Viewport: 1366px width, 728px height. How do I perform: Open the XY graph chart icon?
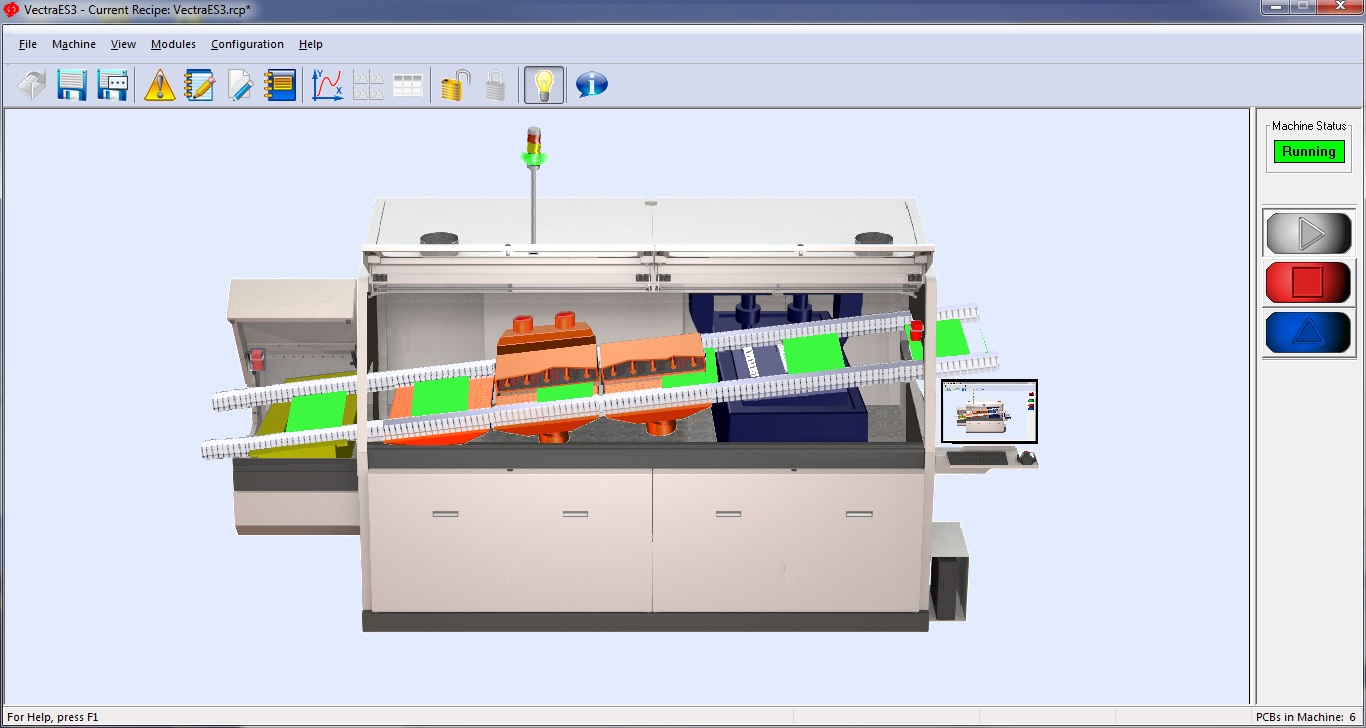point(328,85)
